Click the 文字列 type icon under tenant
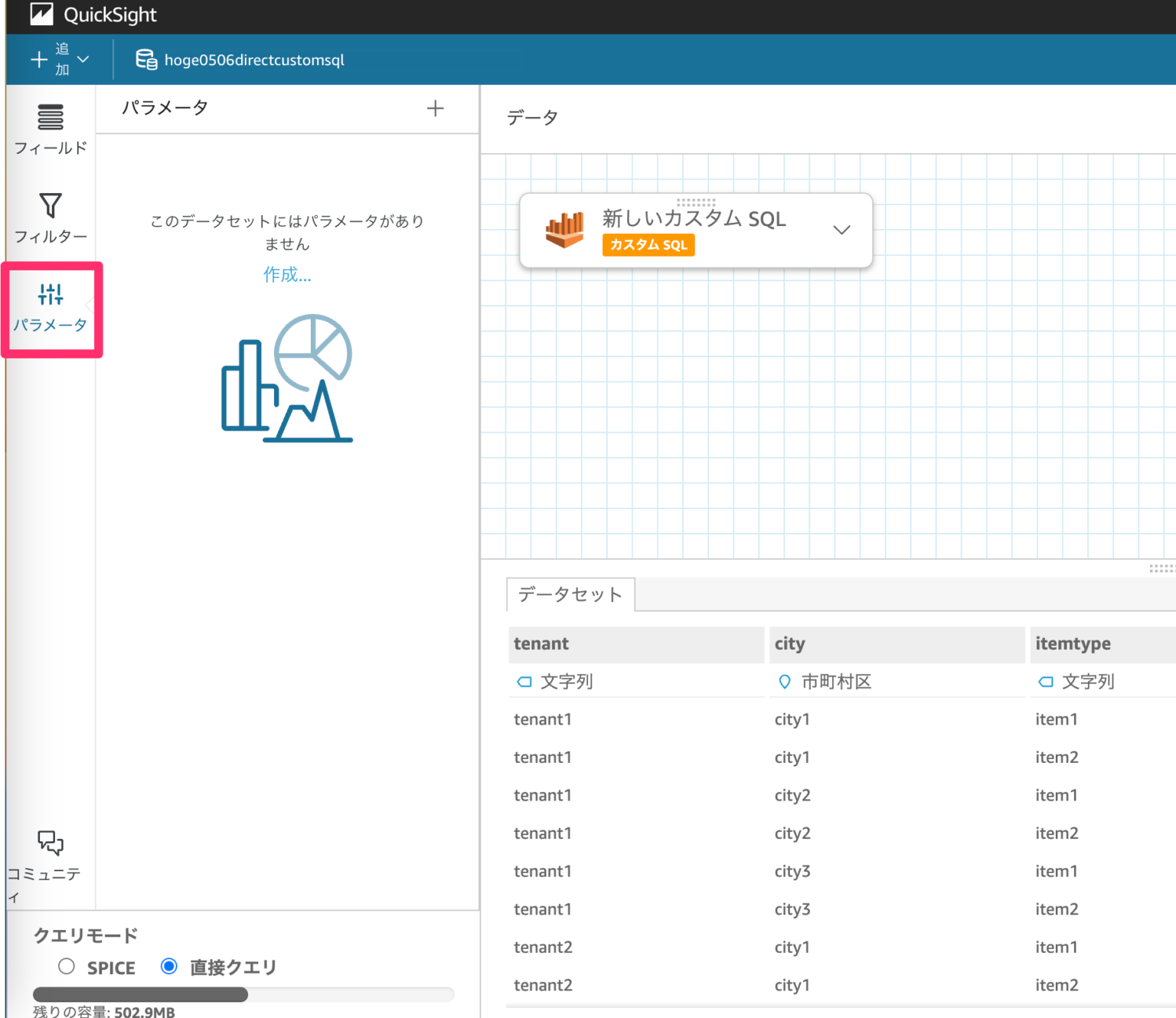This screenshot has height=1018, width=1176. point(525,681)
